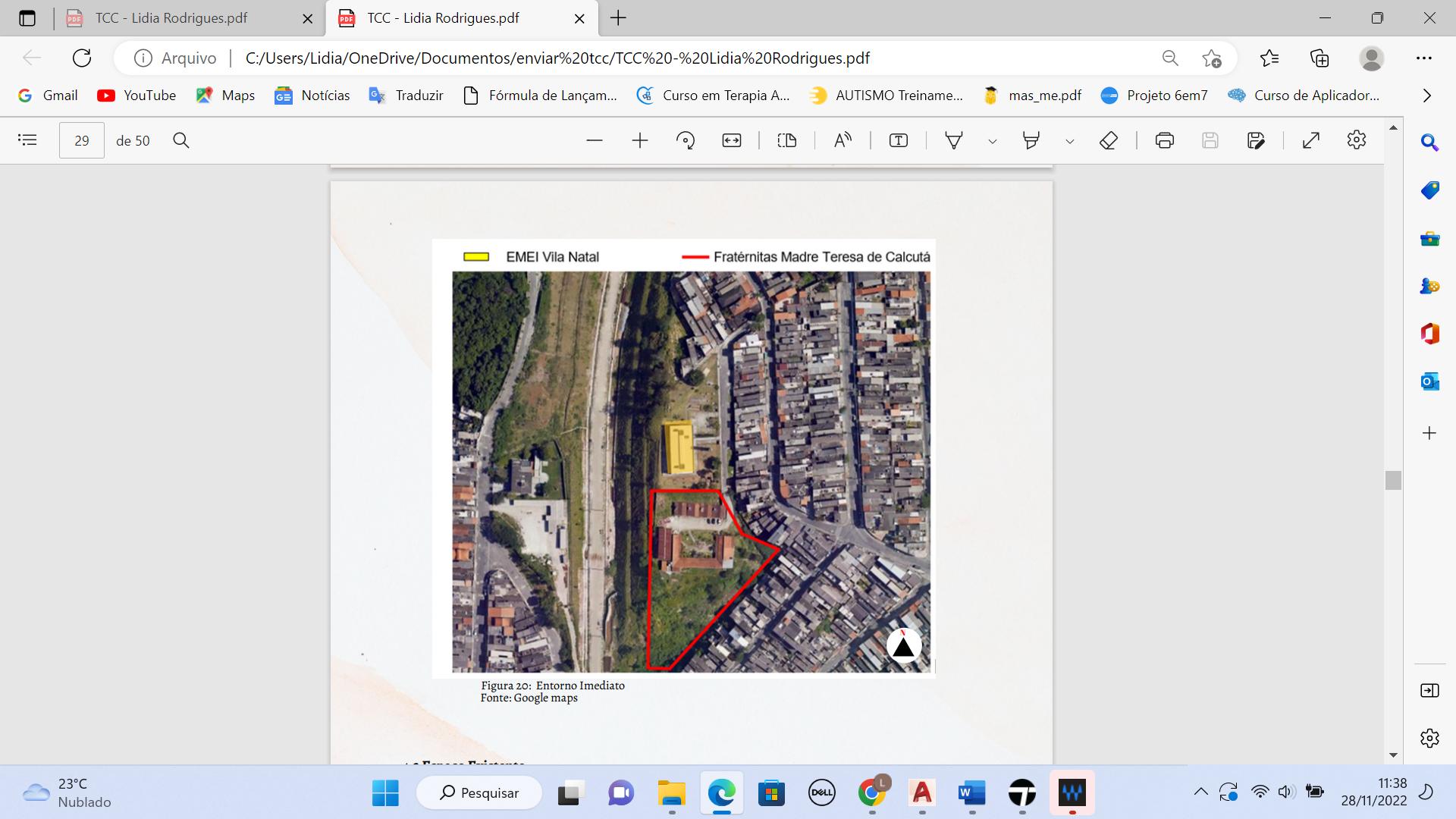
Task: Select the Add text tool
Action: pos(898,140)
